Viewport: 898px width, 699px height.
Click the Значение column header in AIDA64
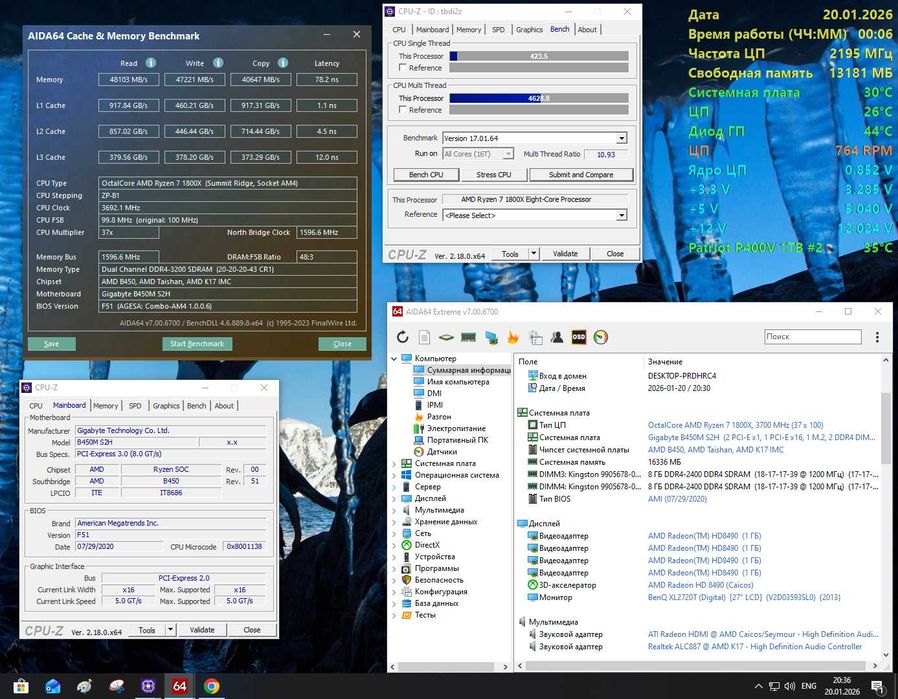(x=665, y=362)
